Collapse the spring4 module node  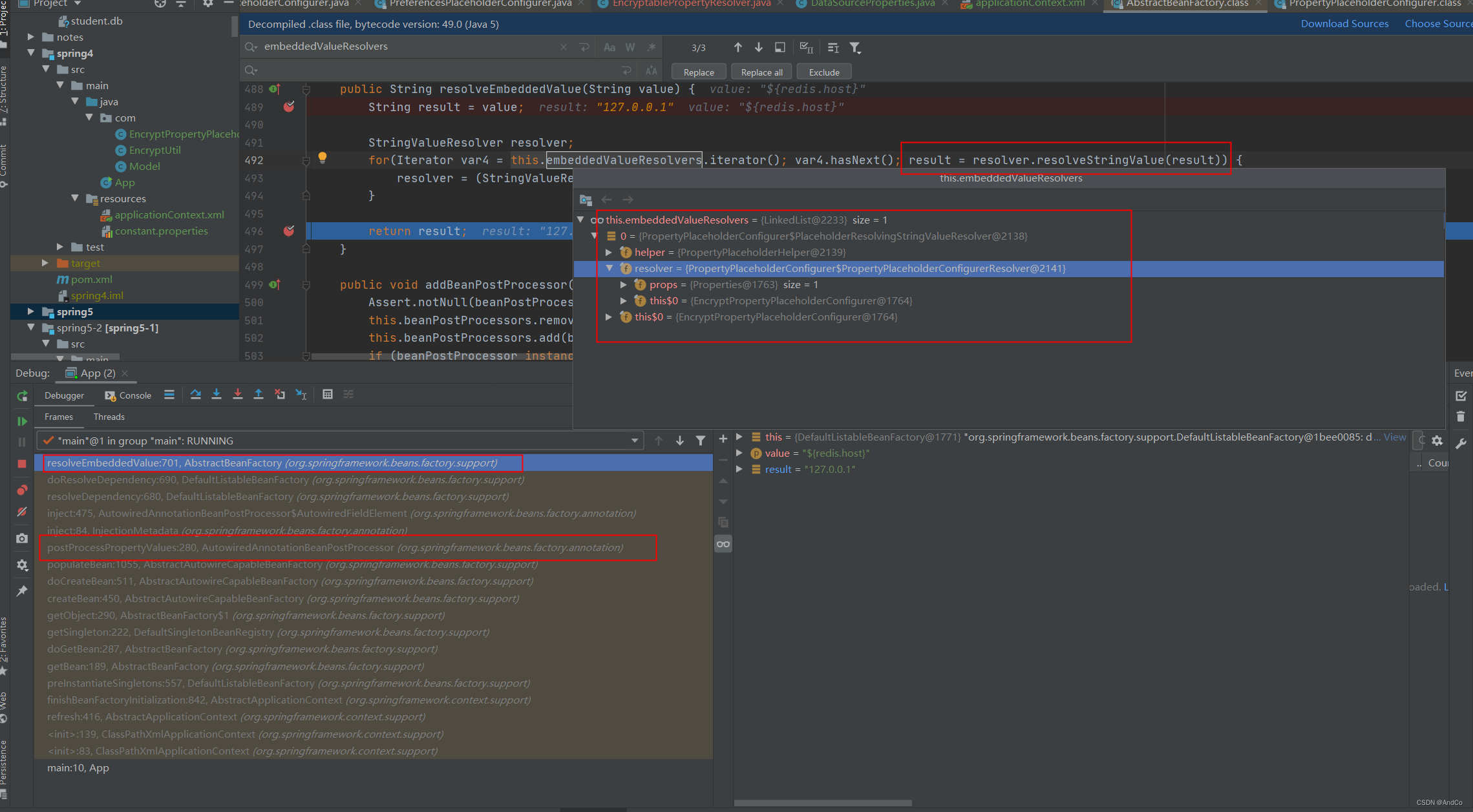30,53
